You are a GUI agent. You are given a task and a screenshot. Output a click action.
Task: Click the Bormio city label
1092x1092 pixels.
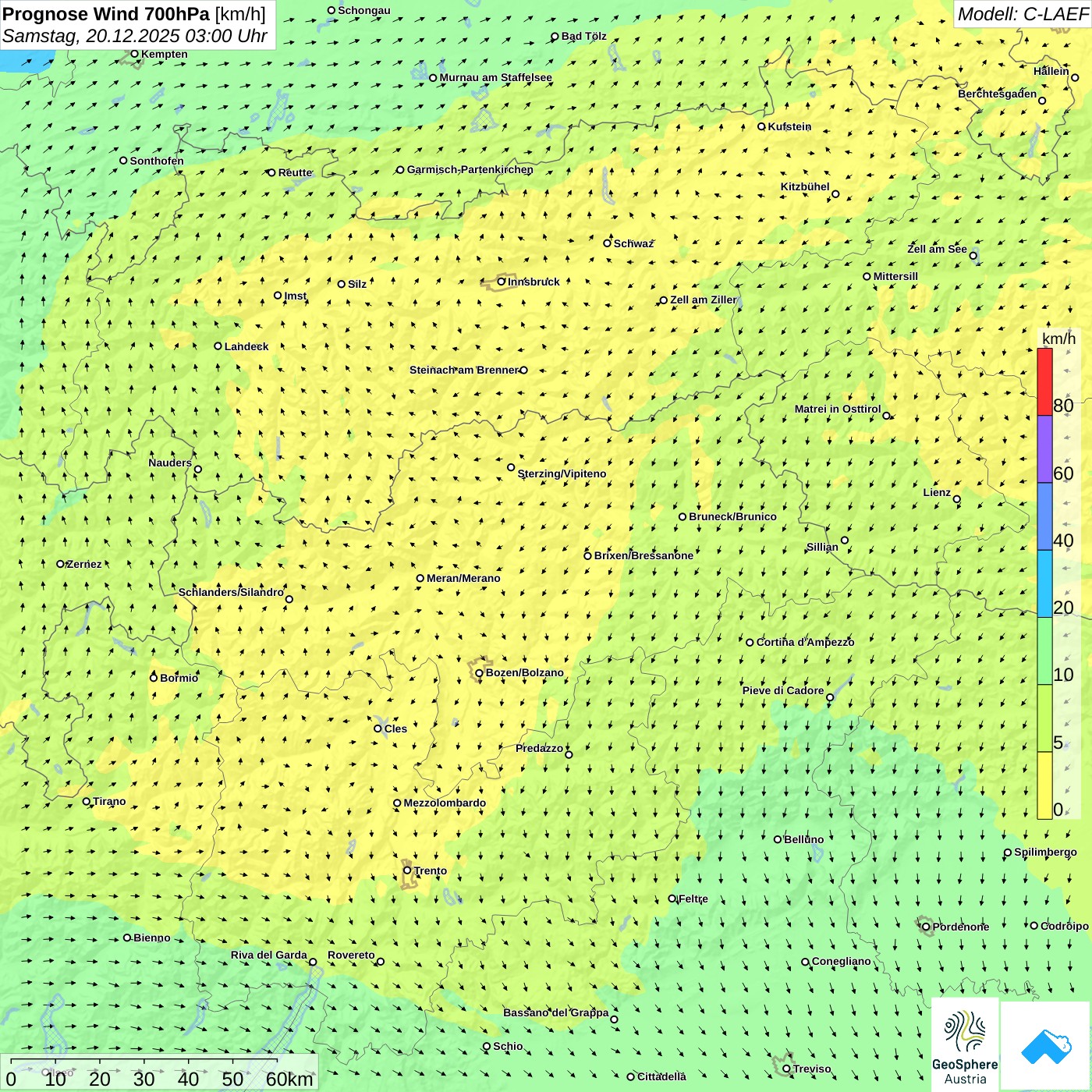point(179,678)
